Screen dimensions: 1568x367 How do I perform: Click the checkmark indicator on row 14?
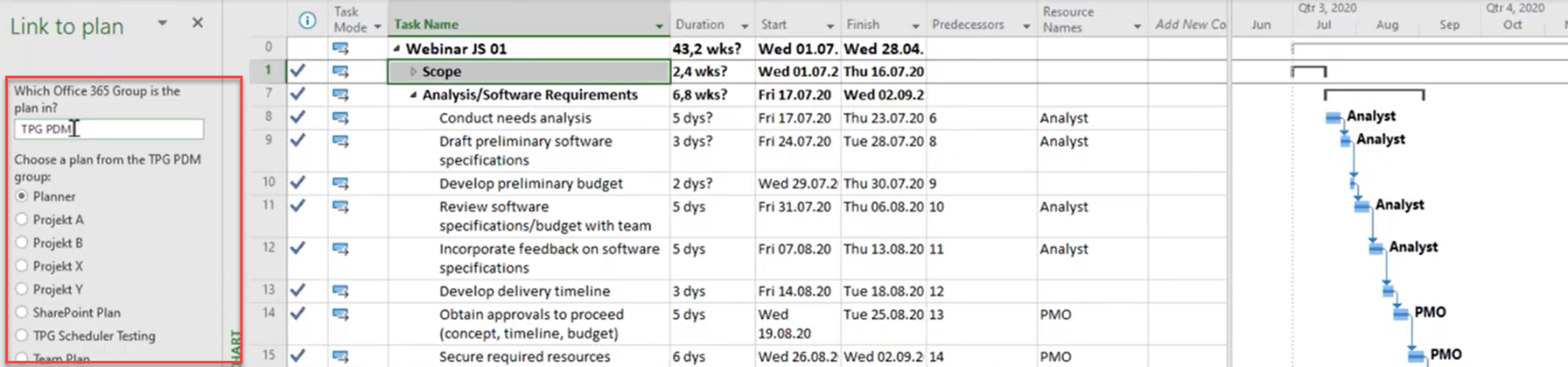[x=298, y=314]
